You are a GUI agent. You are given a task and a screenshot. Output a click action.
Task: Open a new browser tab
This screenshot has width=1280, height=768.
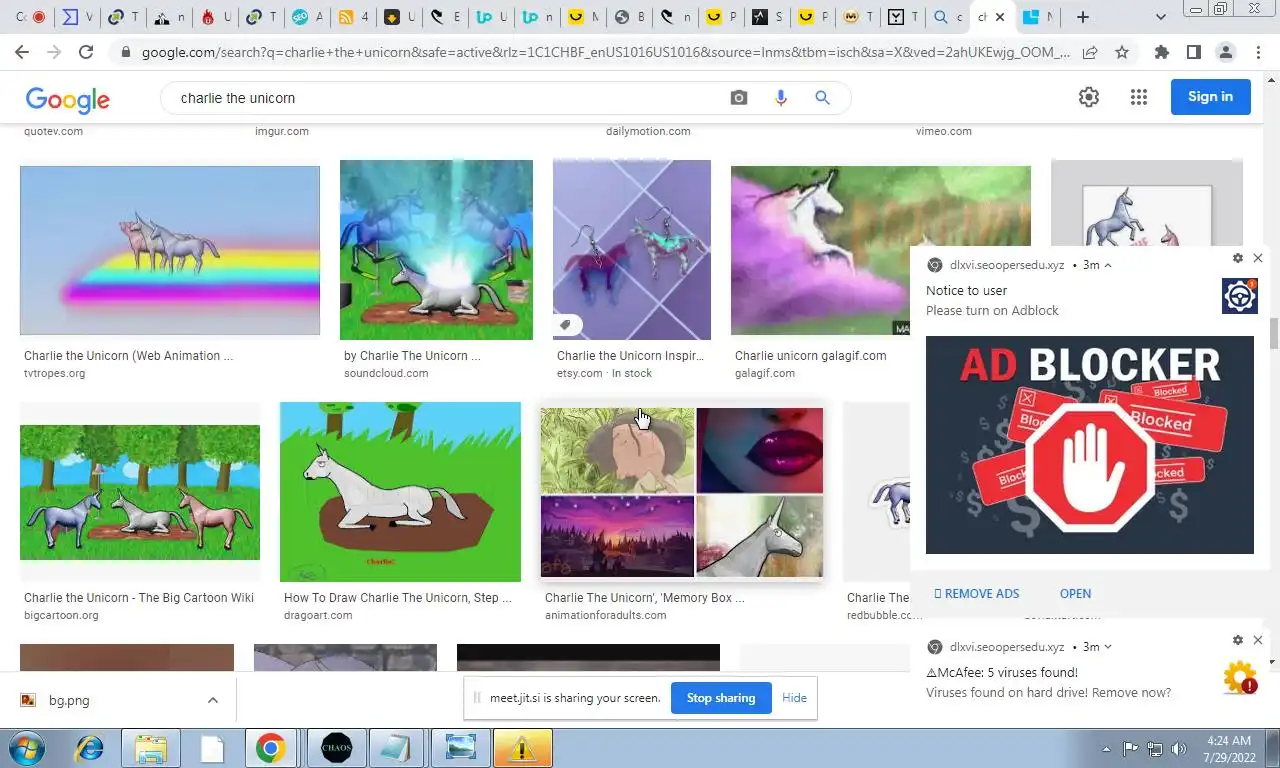[x=1082, y=17]
